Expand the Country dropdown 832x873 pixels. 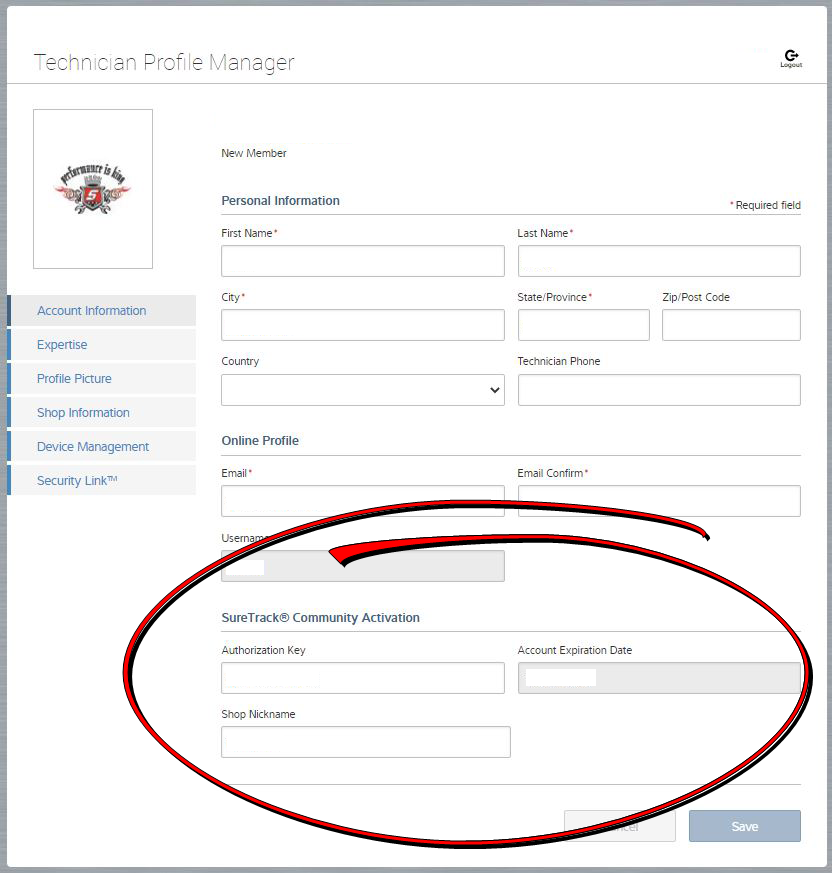(362, 390)
